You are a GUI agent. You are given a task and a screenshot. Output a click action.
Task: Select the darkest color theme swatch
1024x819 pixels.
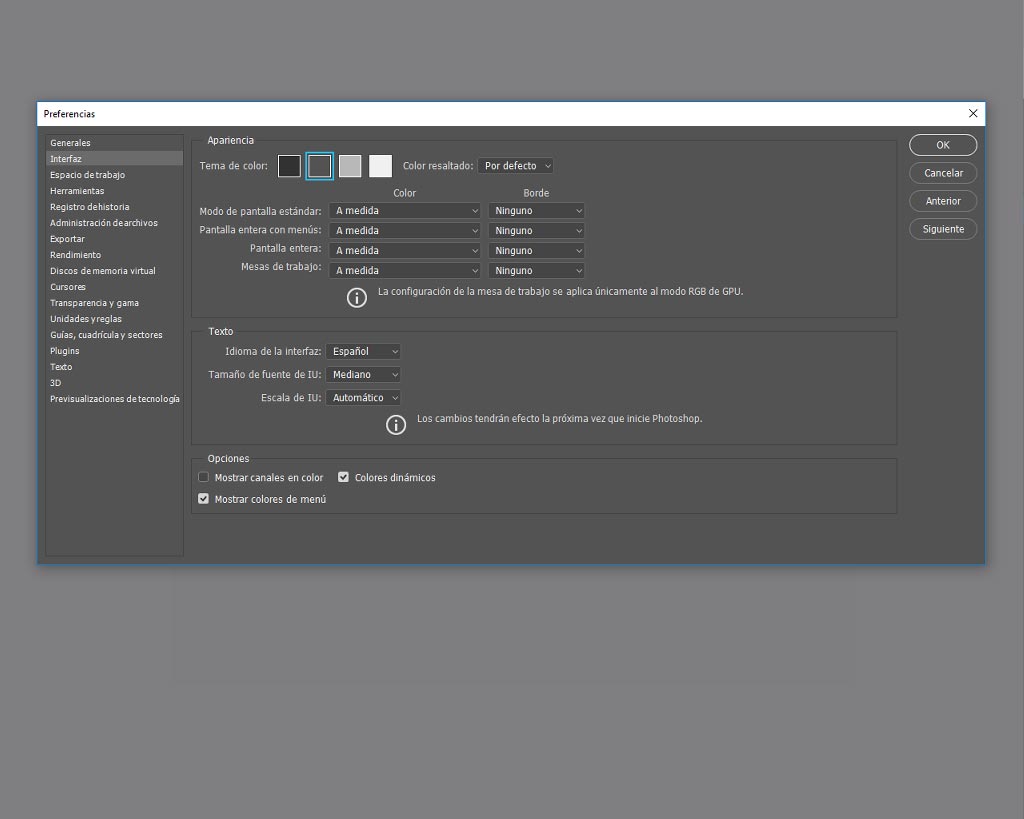(289, 166)
